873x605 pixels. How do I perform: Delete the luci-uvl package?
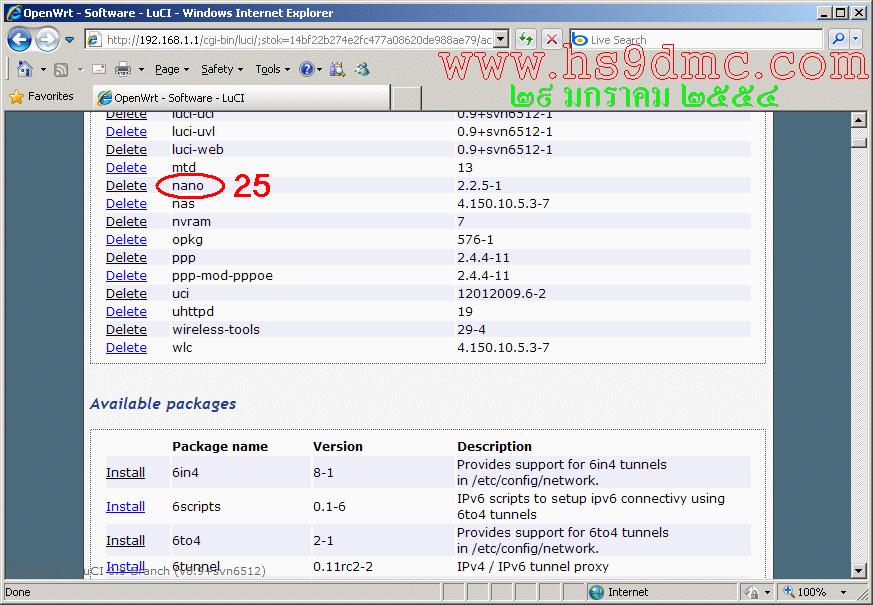(126, 132)
